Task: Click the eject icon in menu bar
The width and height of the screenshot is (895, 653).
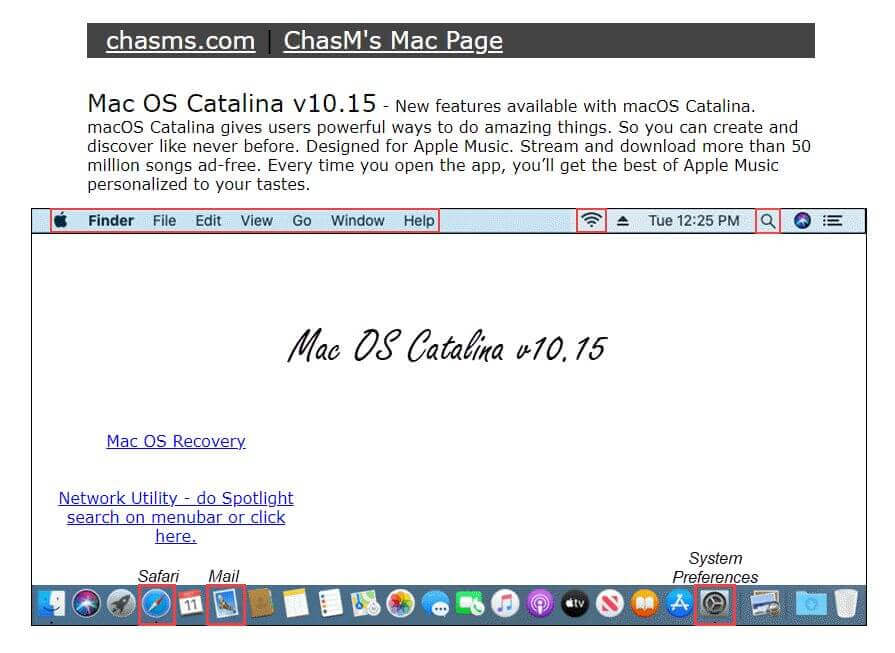Action: [623, 221]
